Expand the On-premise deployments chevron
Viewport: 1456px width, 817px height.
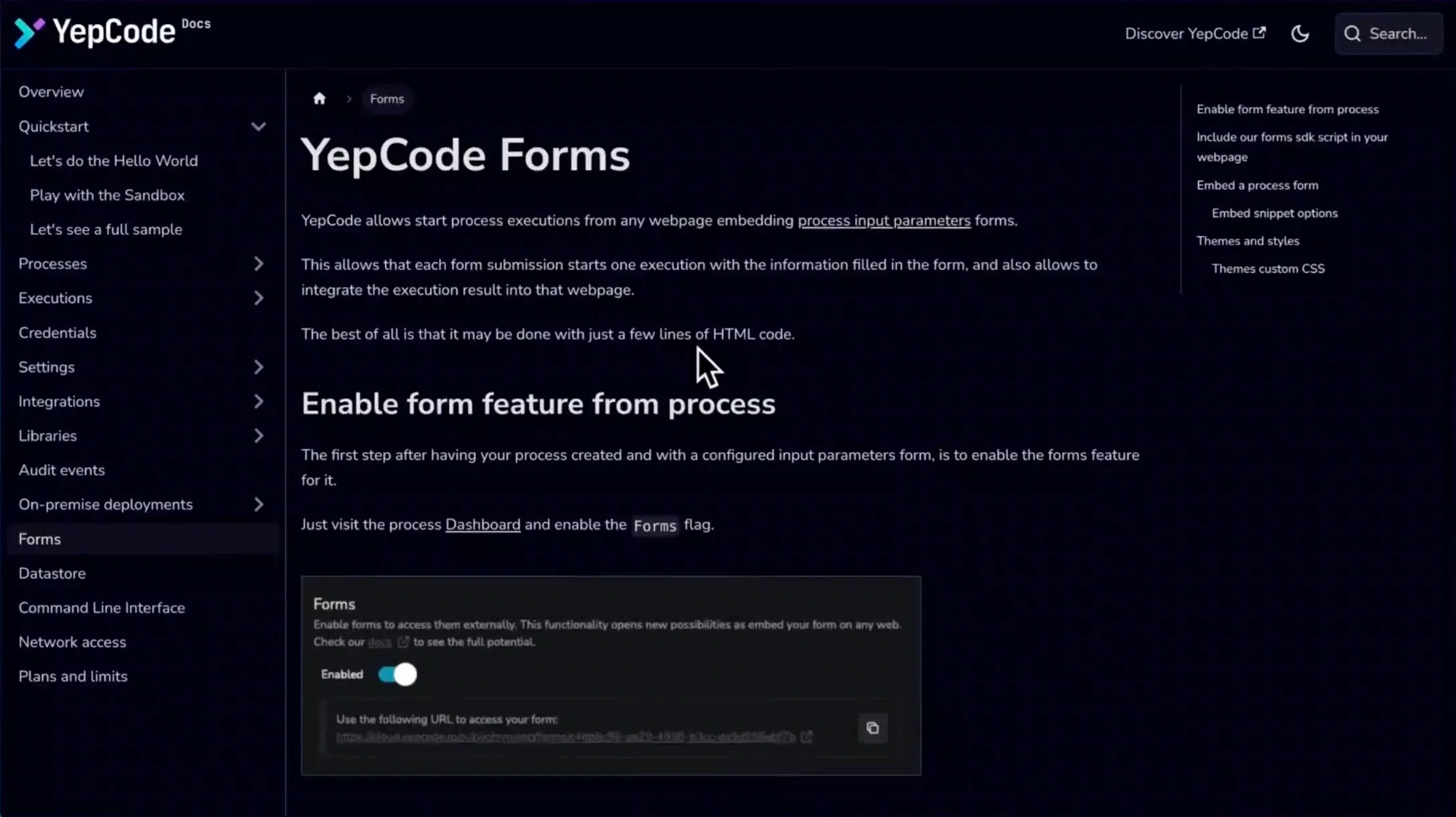(258, 505)
